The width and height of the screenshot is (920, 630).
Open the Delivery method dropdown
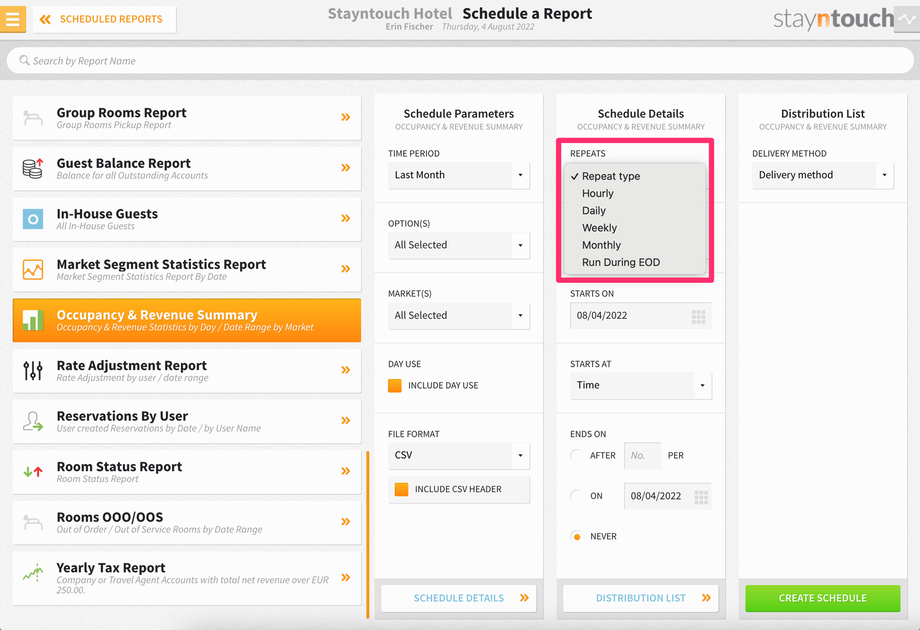[823, 175]
